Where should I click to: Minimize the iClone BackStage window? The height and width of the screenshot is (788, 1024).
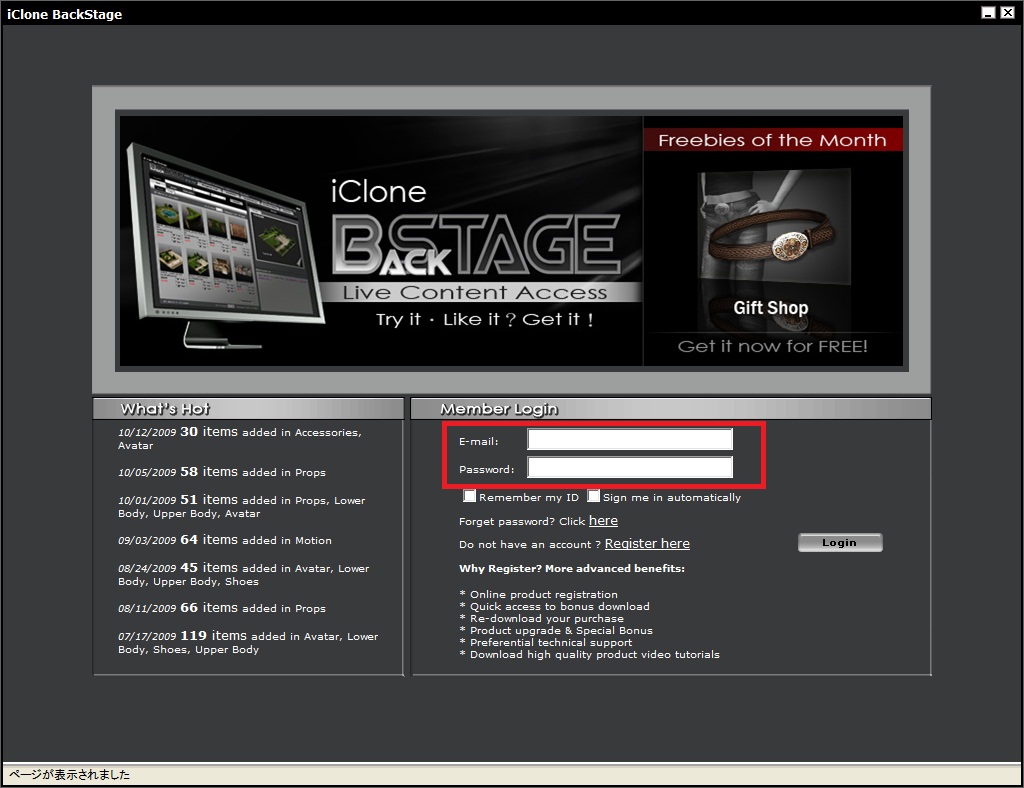click(x=989, y=12)
